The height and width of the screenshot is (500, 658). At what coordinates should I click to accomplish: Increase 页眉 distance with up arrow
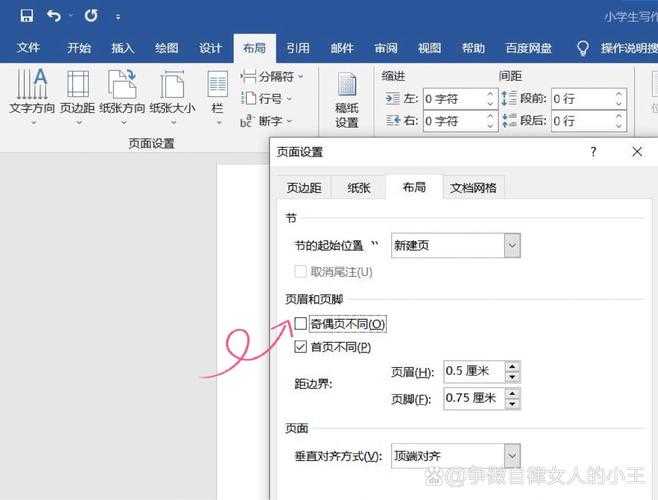tap(512, 366)
